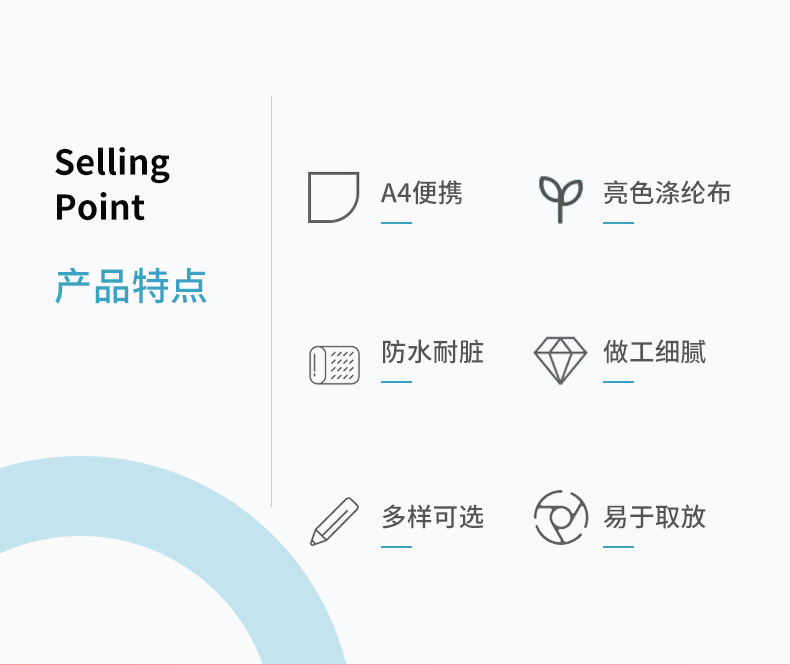Click the A4 portable paper-shape icon
The image size is (790, 665).
[x=333, y=197]
